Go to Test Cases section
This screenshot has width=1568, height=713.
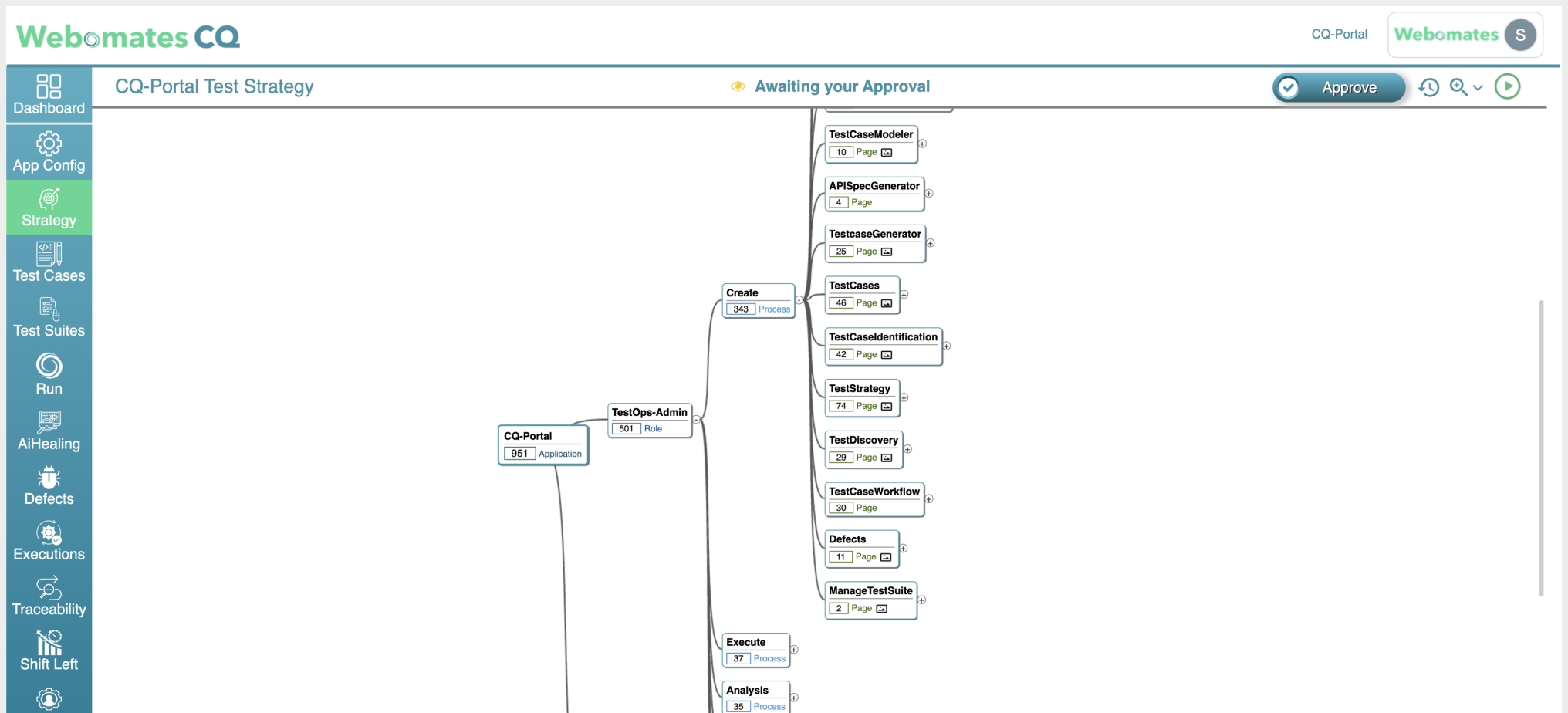(49, 262)
